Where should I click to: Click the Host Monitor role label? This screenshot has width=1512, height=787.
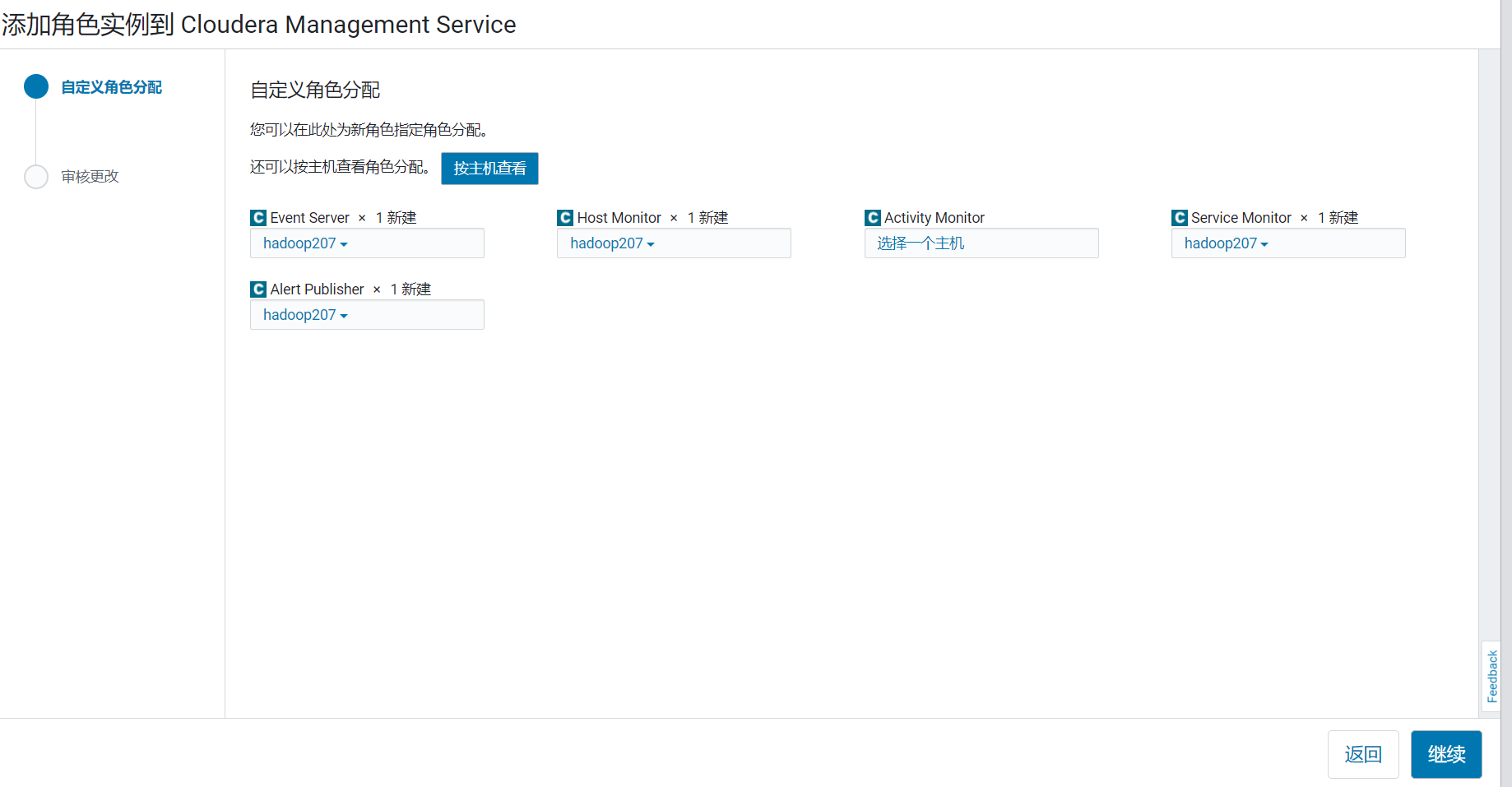point(619,218)
